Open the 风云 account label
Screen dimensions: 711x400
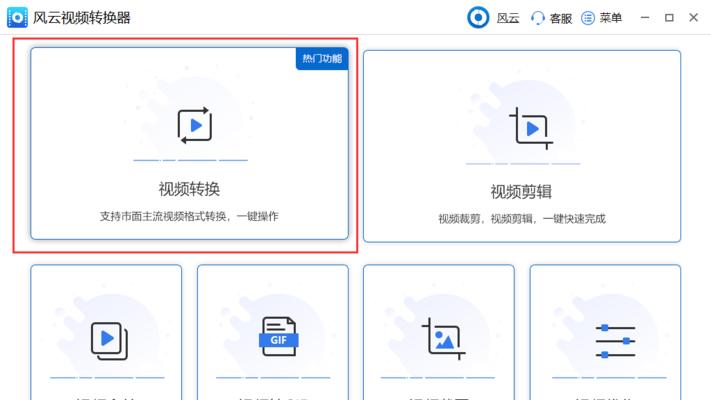(x=508, y=18)
